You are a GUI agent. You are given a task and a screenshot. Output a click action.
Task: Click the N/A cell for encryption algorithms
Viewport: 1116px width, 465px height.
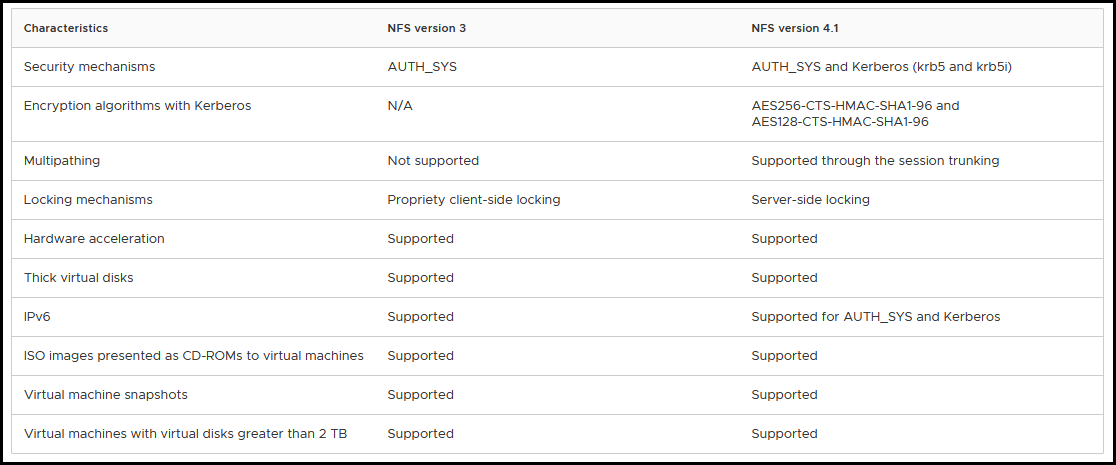(x=400, y=106)
